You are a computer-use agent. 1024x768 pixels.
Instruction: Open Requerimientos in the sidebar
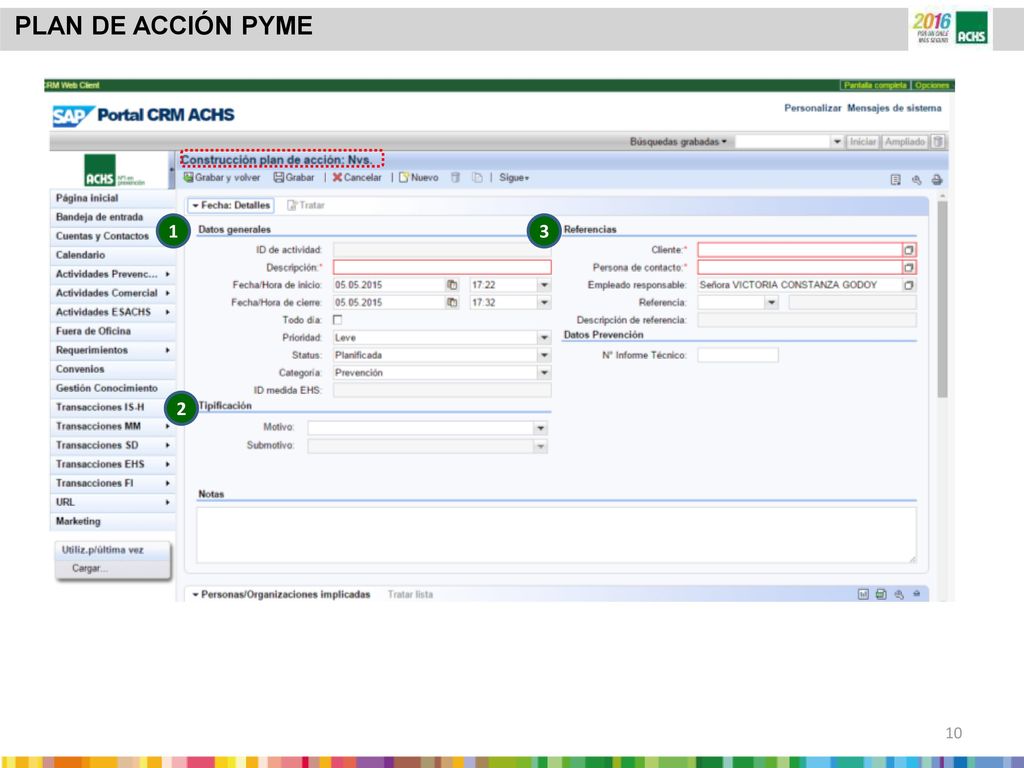tap(112, 350)
